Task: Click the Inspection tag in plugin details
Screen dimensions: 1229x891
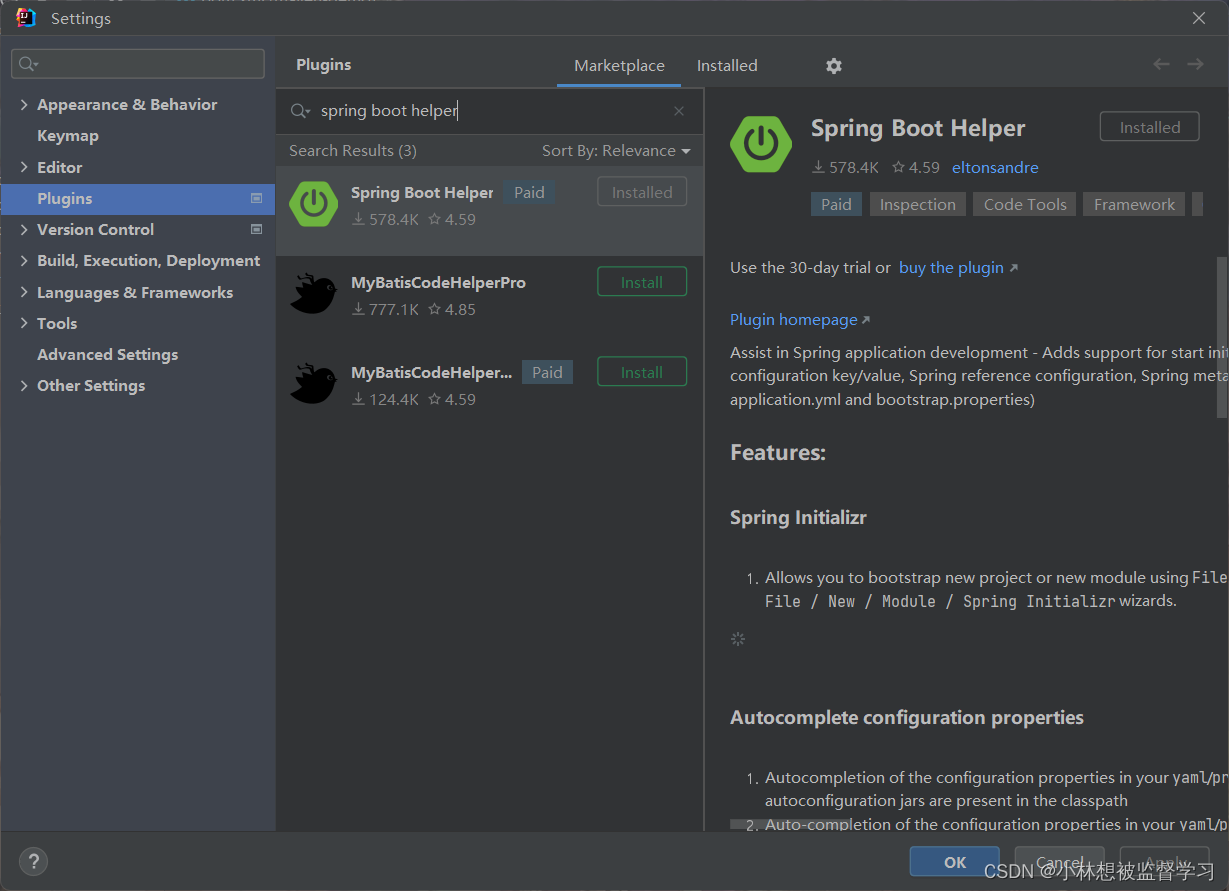Action: (918, 204)
